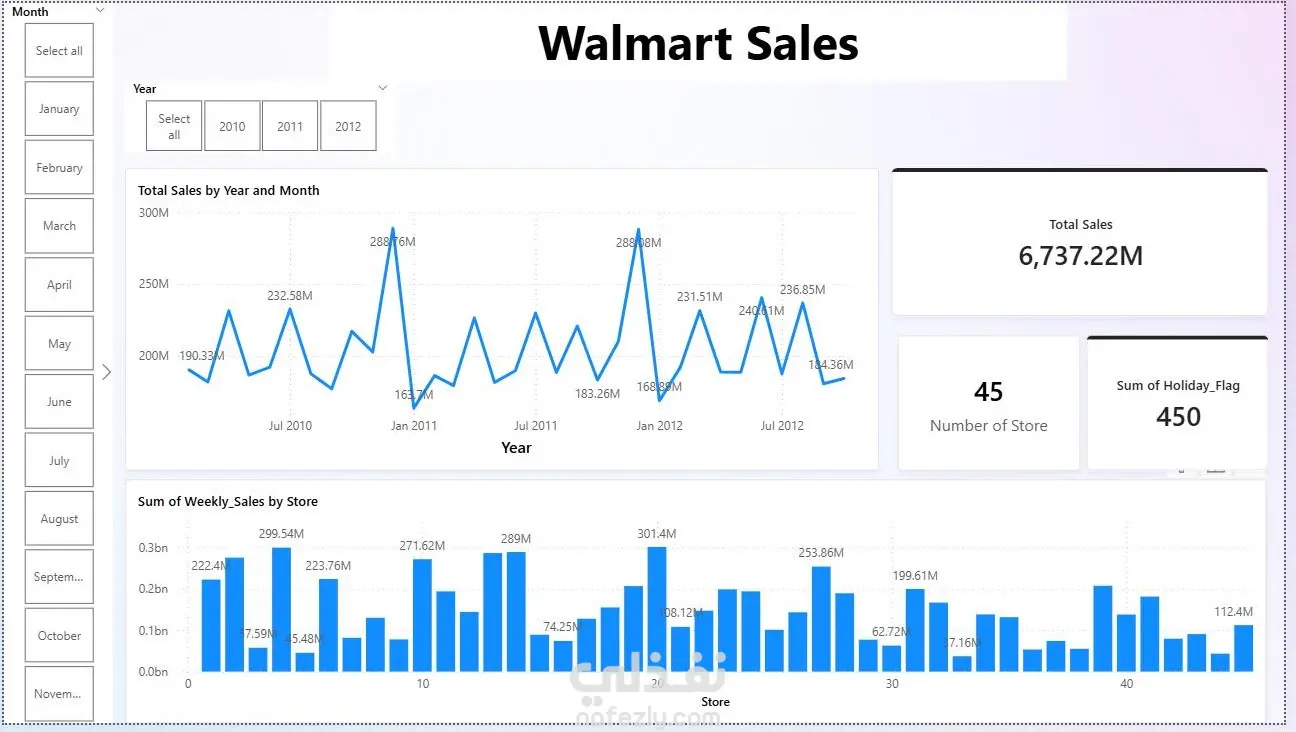Click the Sum of Holiday_Flag card

(1178, 404)
